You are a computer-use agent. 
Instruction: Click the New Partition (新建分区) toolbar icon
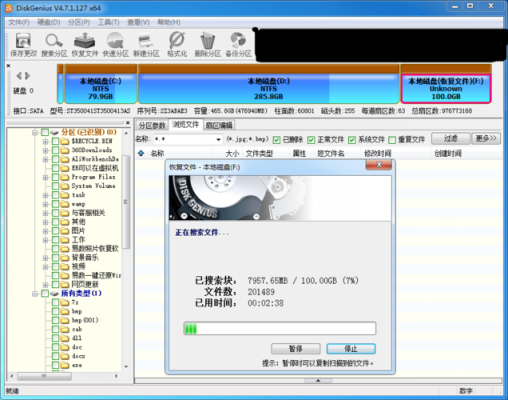click(x=146, y=41)
